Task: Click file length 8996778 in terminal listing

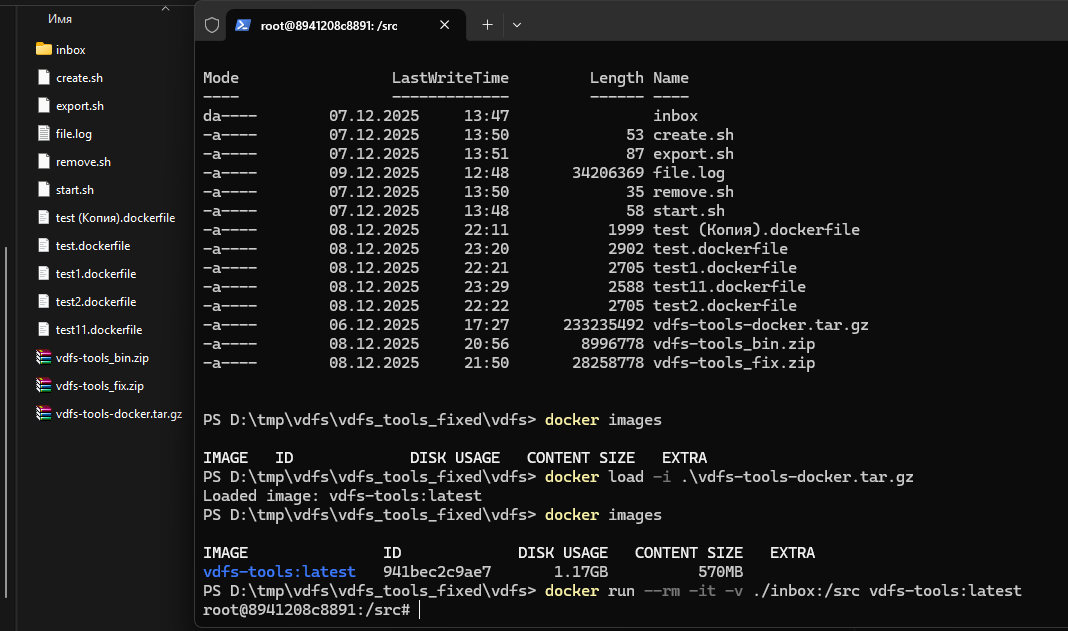Action: click(612, 344)
